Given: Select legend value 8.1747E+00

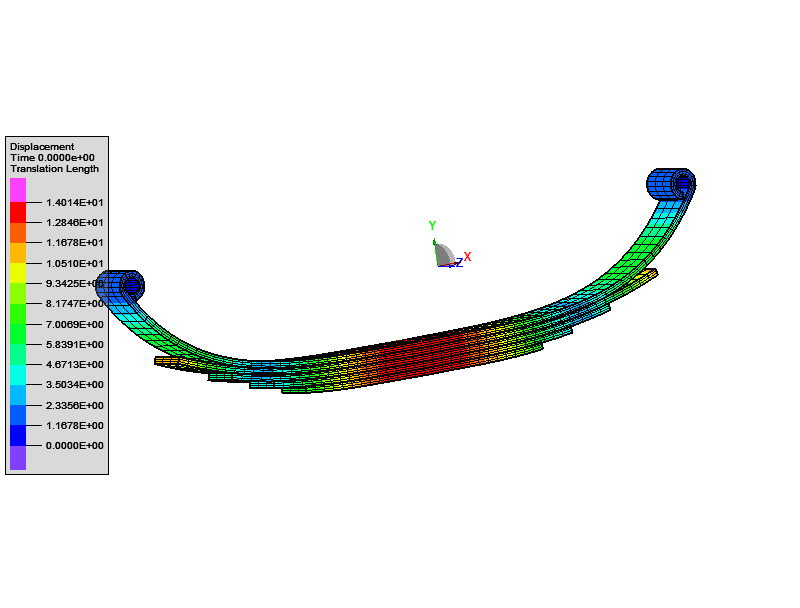Looking at the screenshot, I should click(x=74, y=303).
